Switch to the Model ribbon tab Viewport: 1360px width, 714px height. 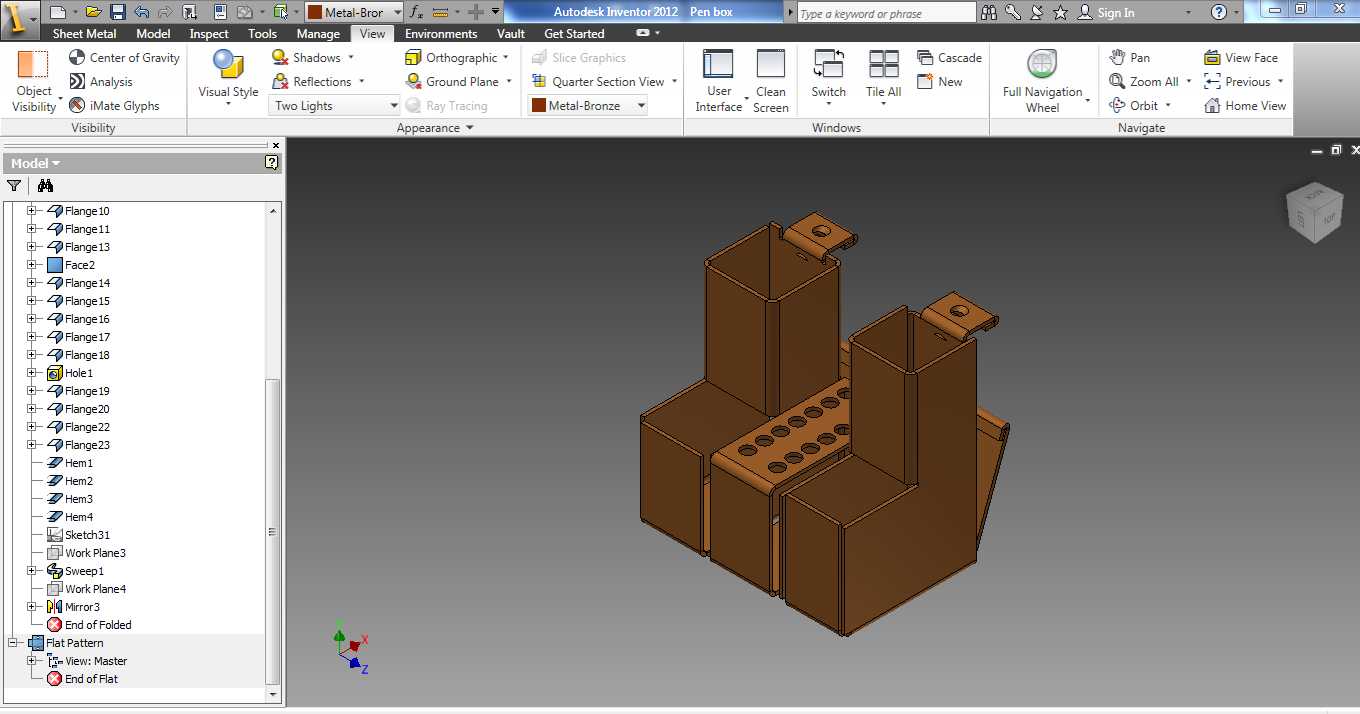click(153, 33)
